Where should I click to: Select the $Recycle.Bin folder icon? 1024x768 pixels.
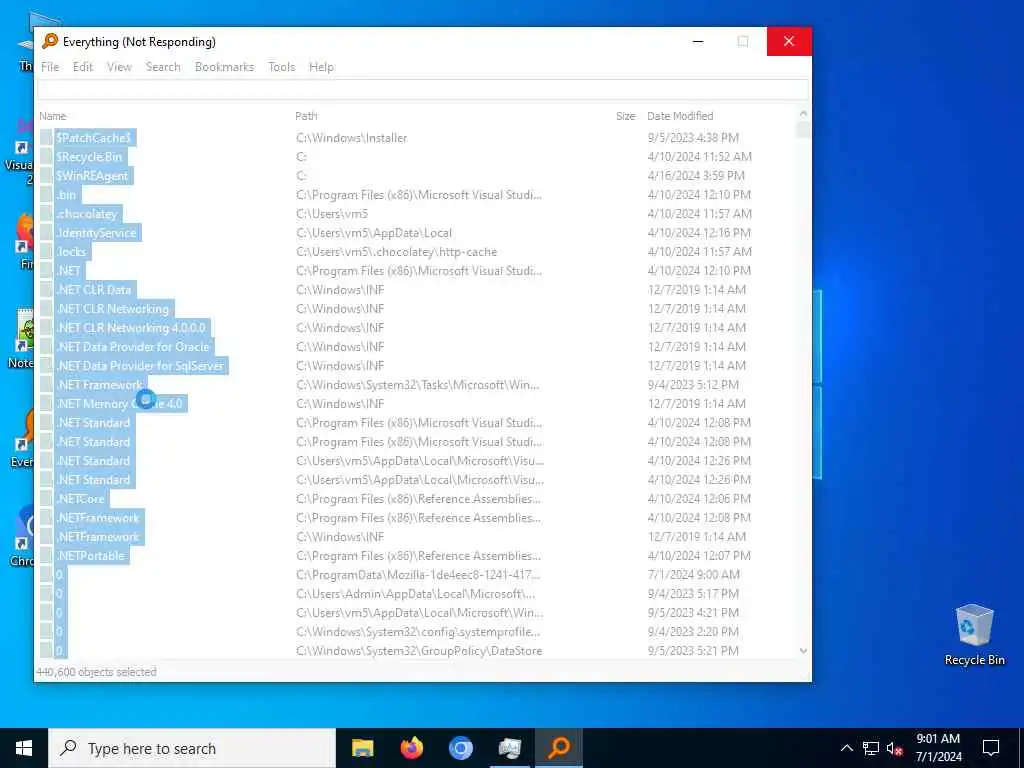point(46,157)
